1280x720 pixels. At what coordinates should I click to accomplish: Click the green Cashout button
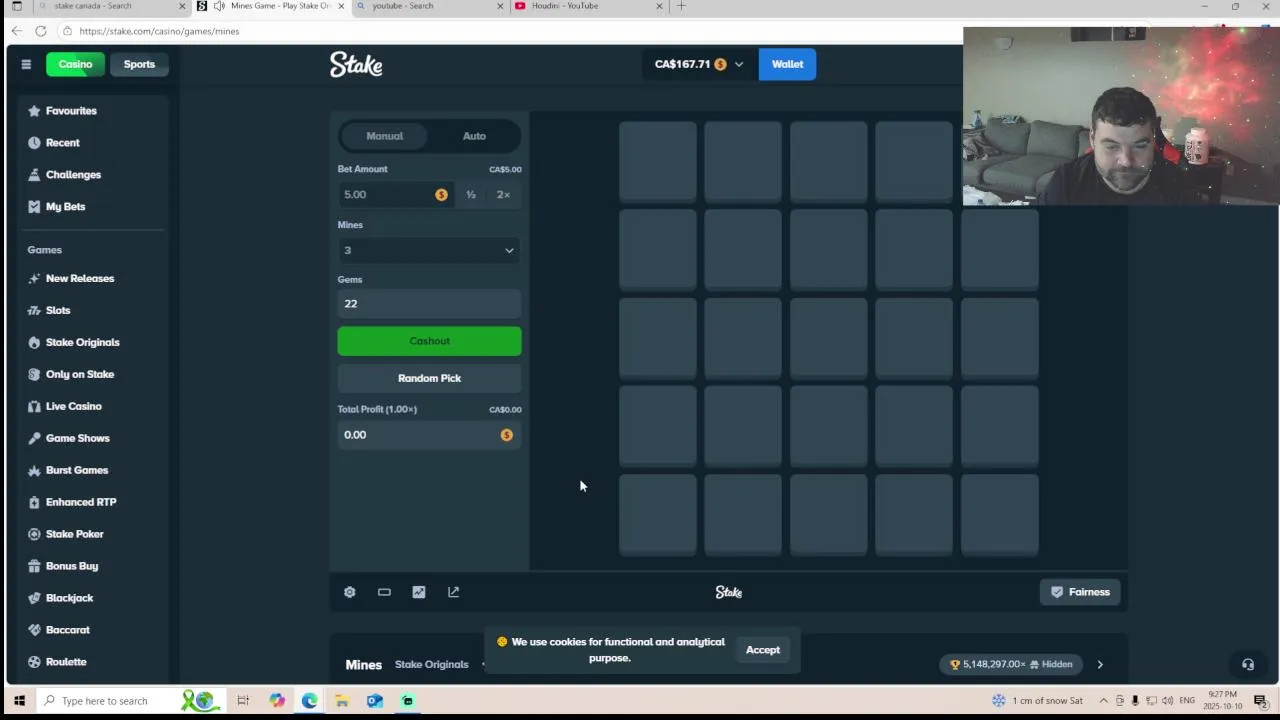point(429,341)
